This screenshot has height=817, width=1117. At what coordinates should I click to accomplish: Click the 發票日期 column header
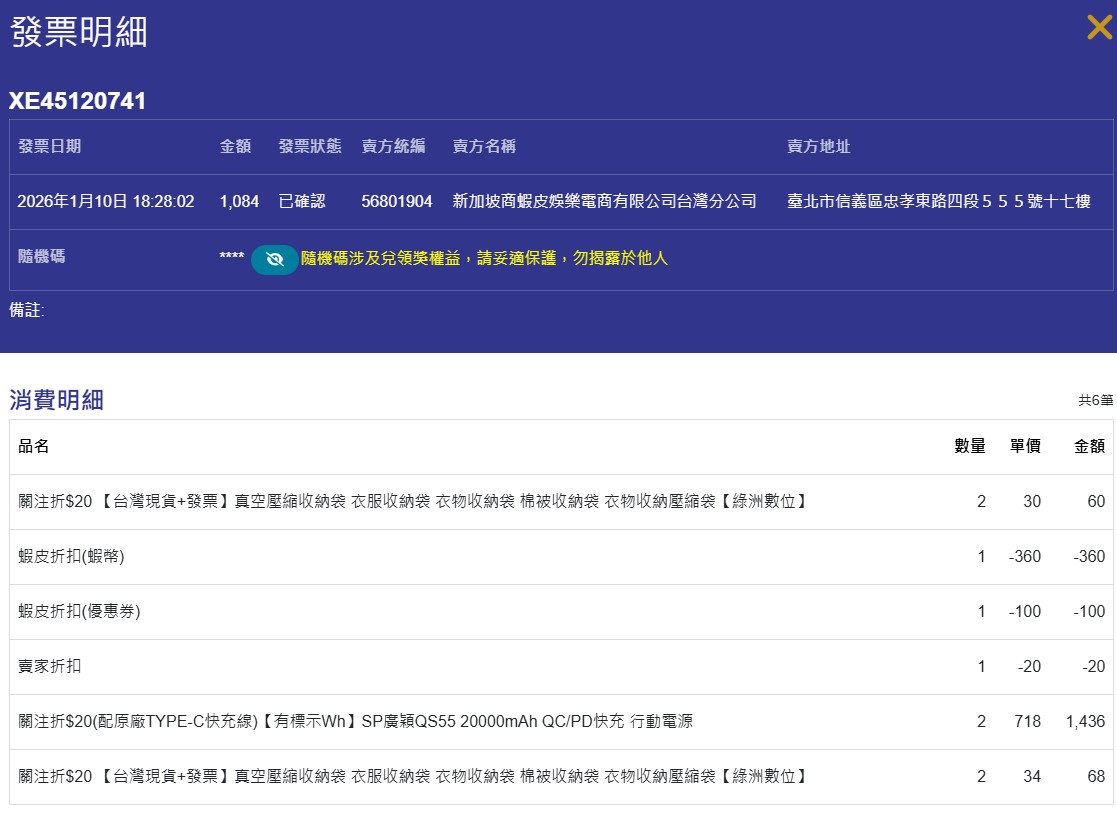pyautogui.click(x=49, y=146)
